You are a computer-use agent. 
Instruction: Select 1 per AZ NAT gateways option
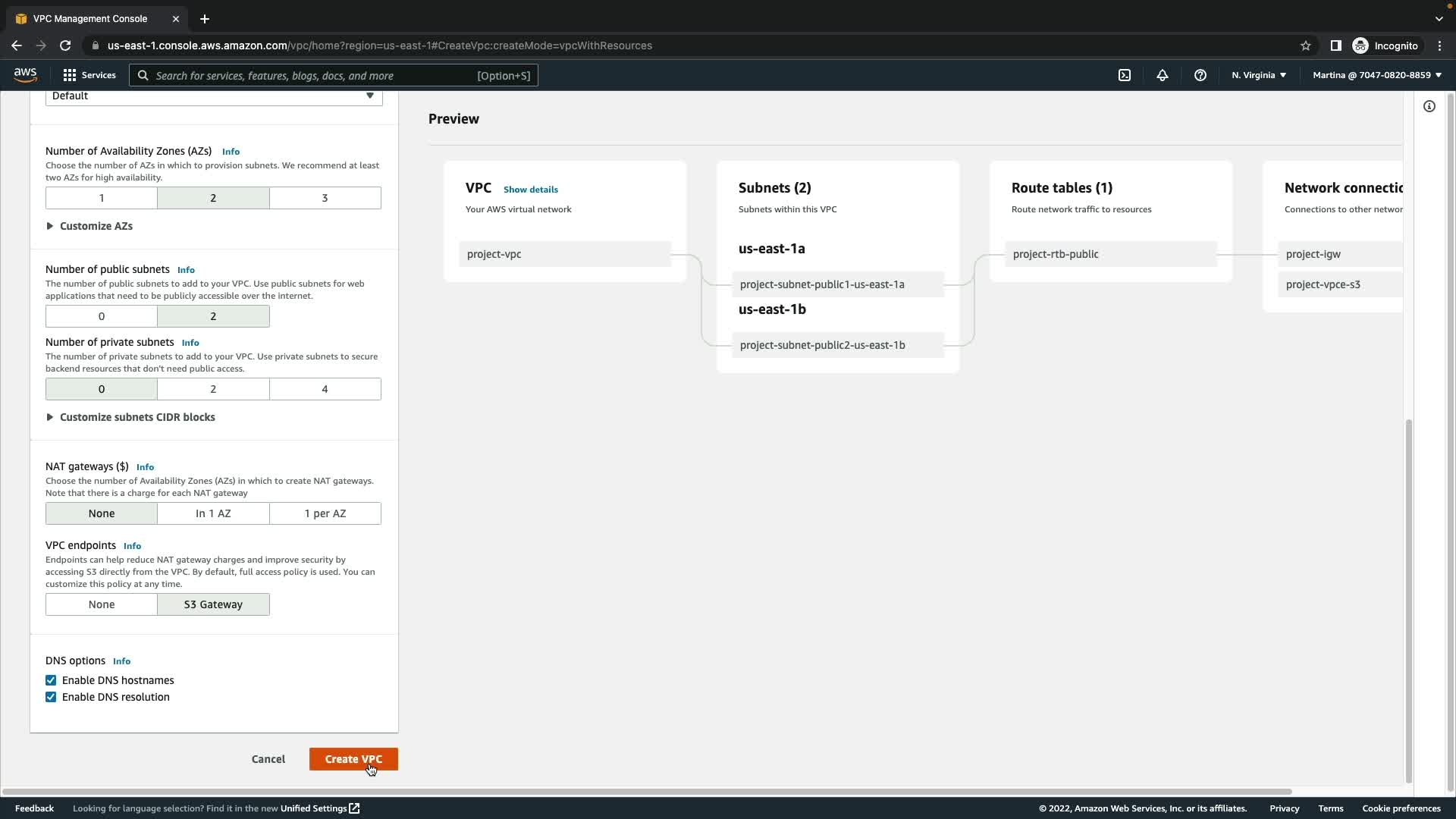[325, 513]
